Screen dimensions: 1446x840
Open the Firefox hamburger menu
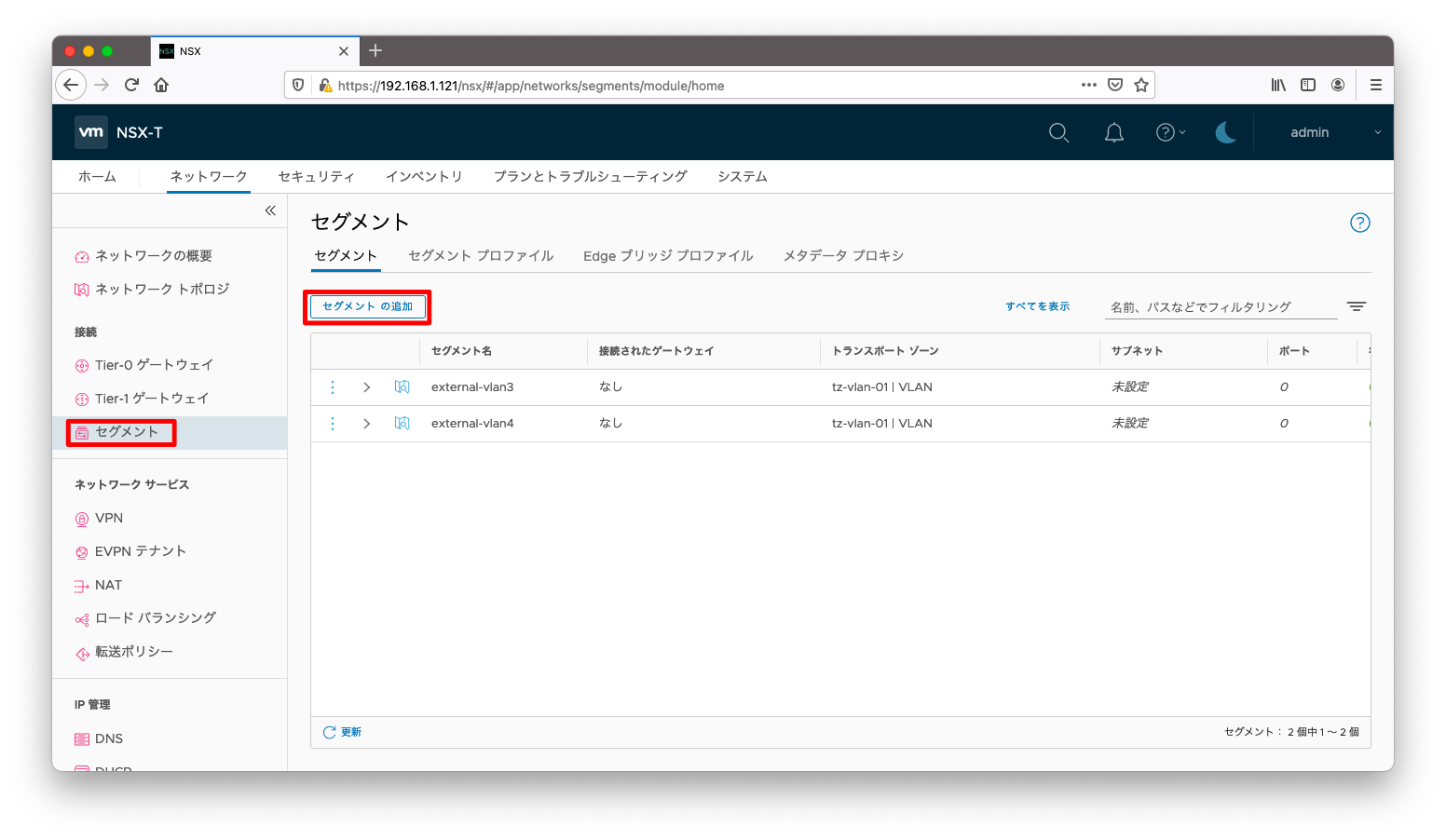click(x=1375, y=85)
